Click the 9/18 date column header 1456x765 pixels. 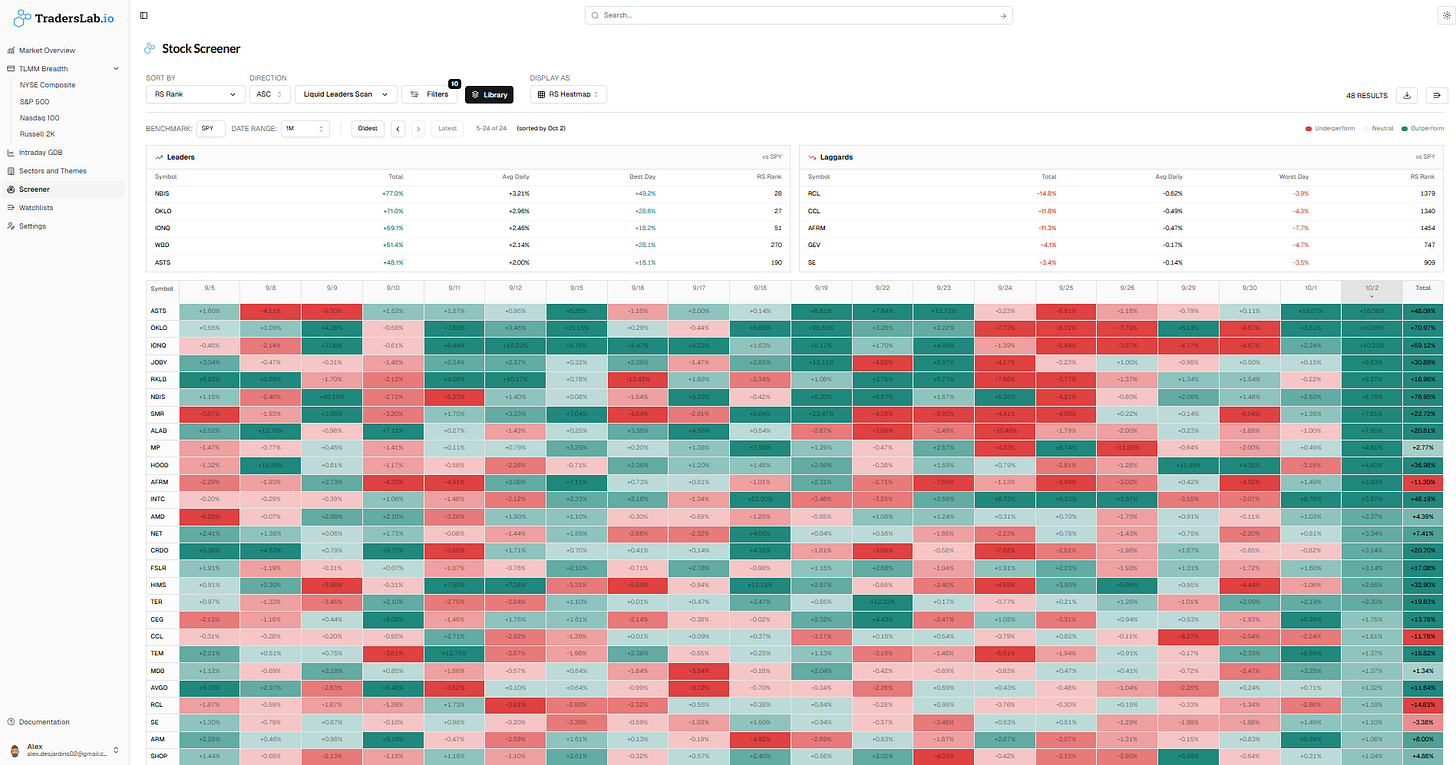click(759, 288)
